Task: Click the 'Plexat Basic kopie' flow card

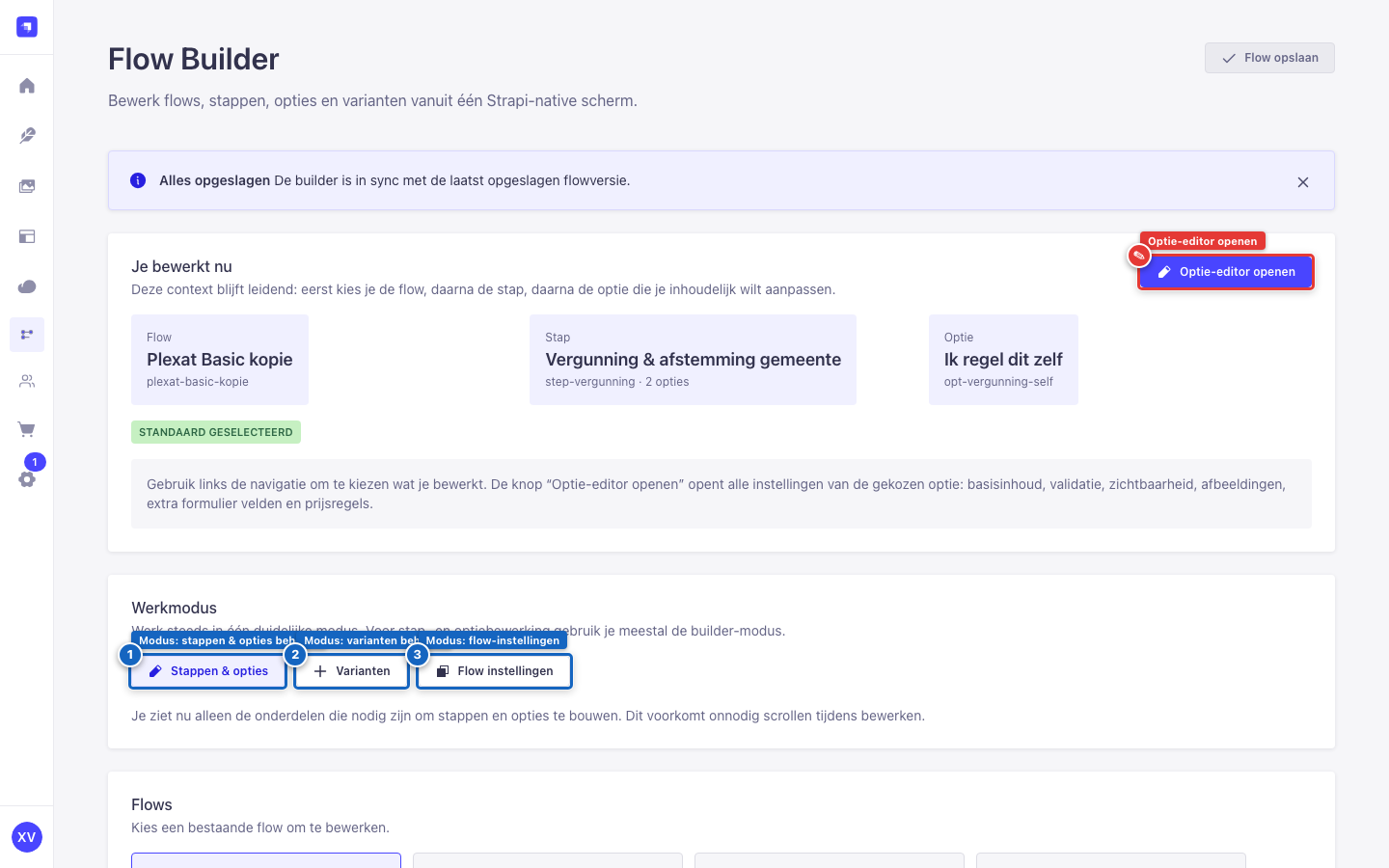Action: tap(220, 360)
